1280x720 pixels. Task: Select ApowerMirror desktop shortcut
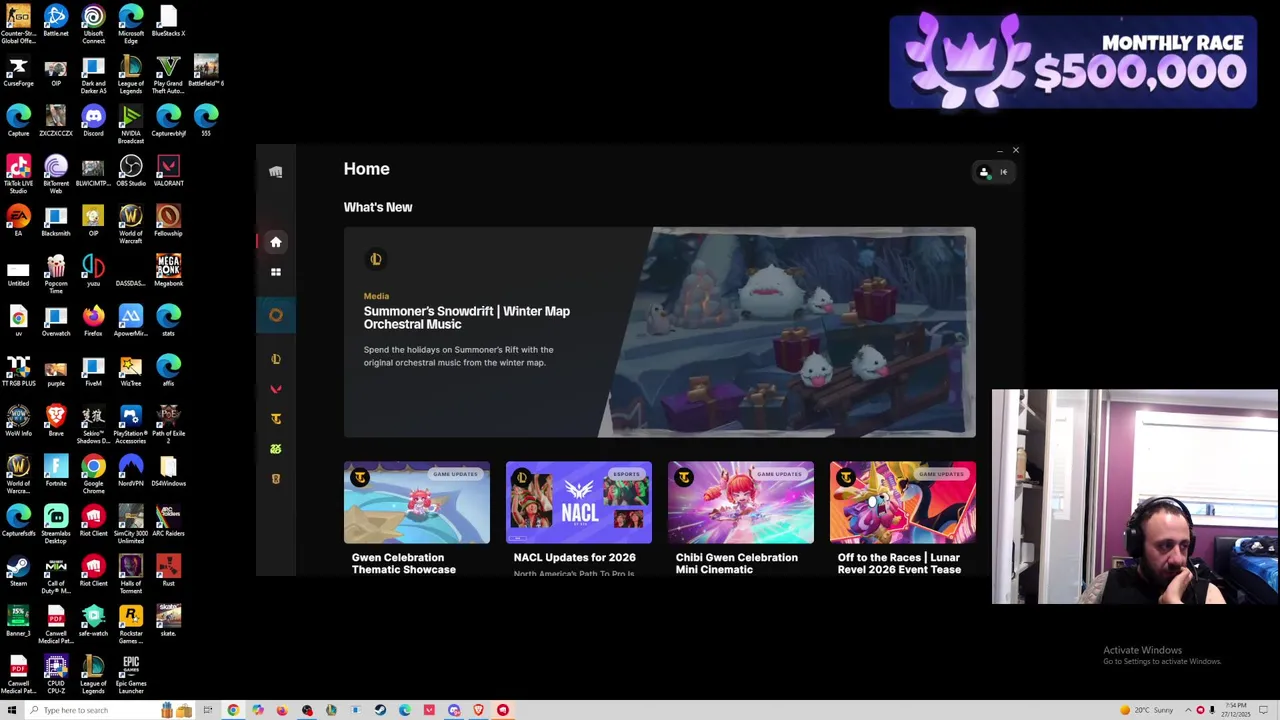point(131,321)
